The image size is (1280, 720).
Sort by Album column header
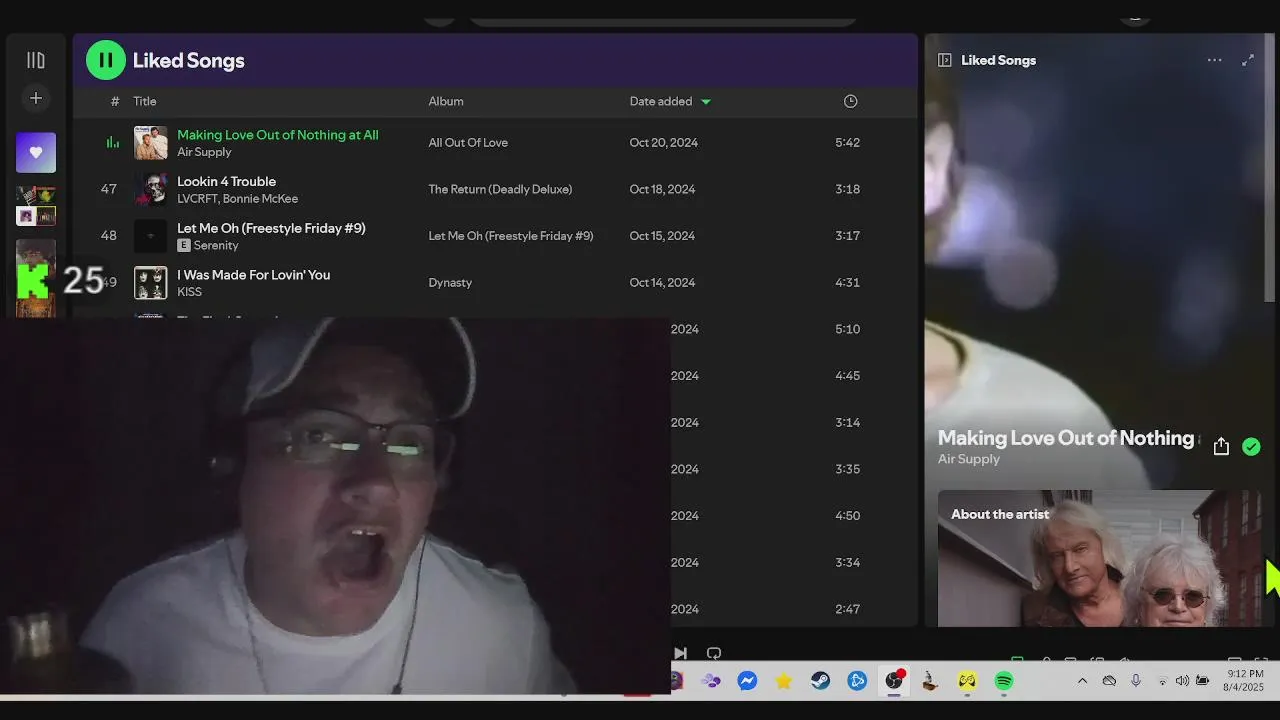(x=446, y=101)
